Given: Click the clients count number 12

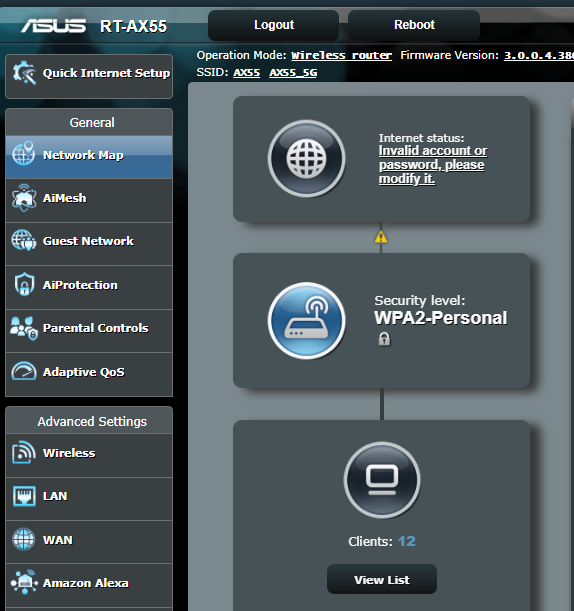Looking at the screenshot, I should [x=406, y=541].
